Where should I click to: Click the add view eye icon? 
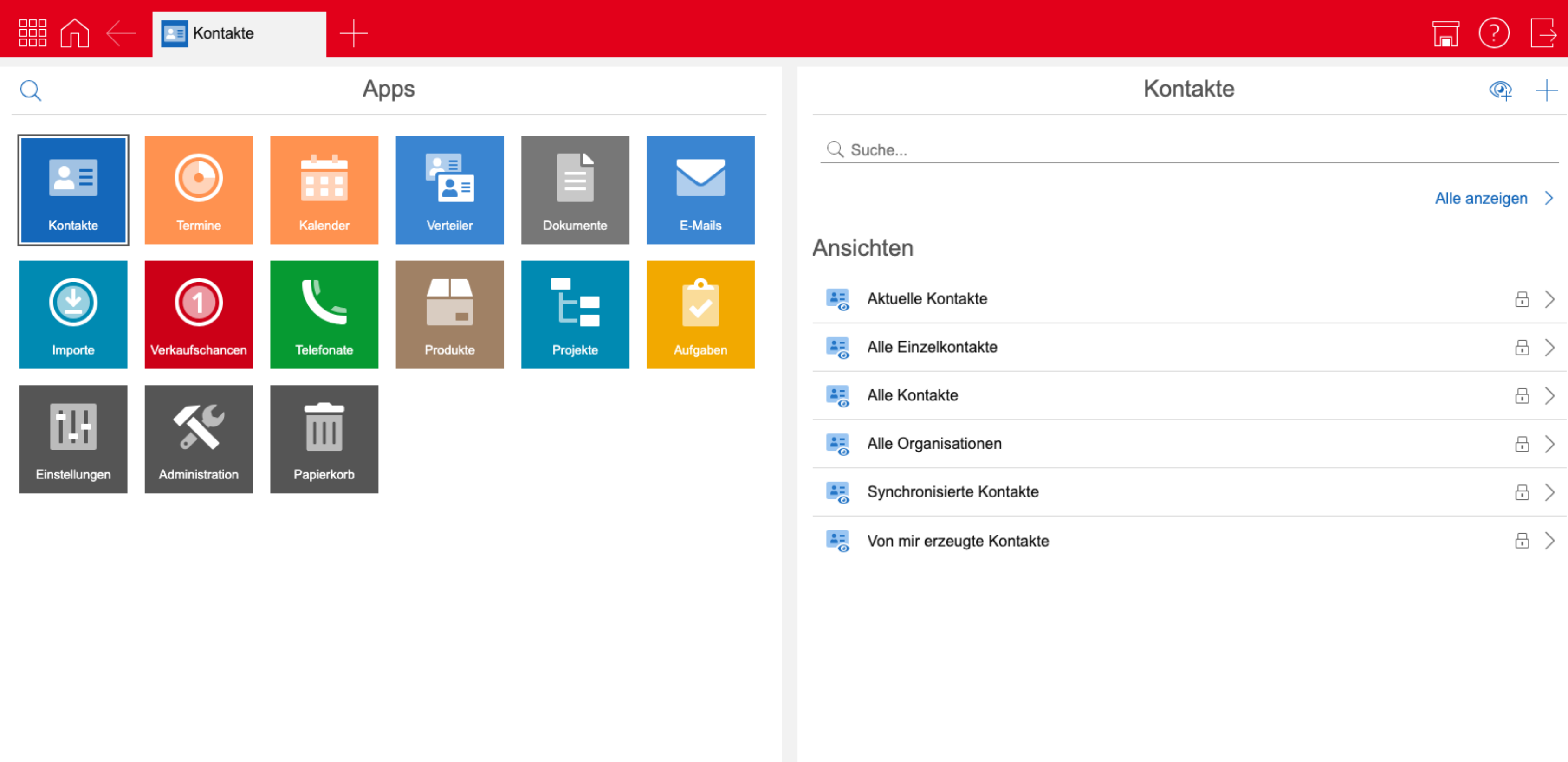[x=1500, y=90]
